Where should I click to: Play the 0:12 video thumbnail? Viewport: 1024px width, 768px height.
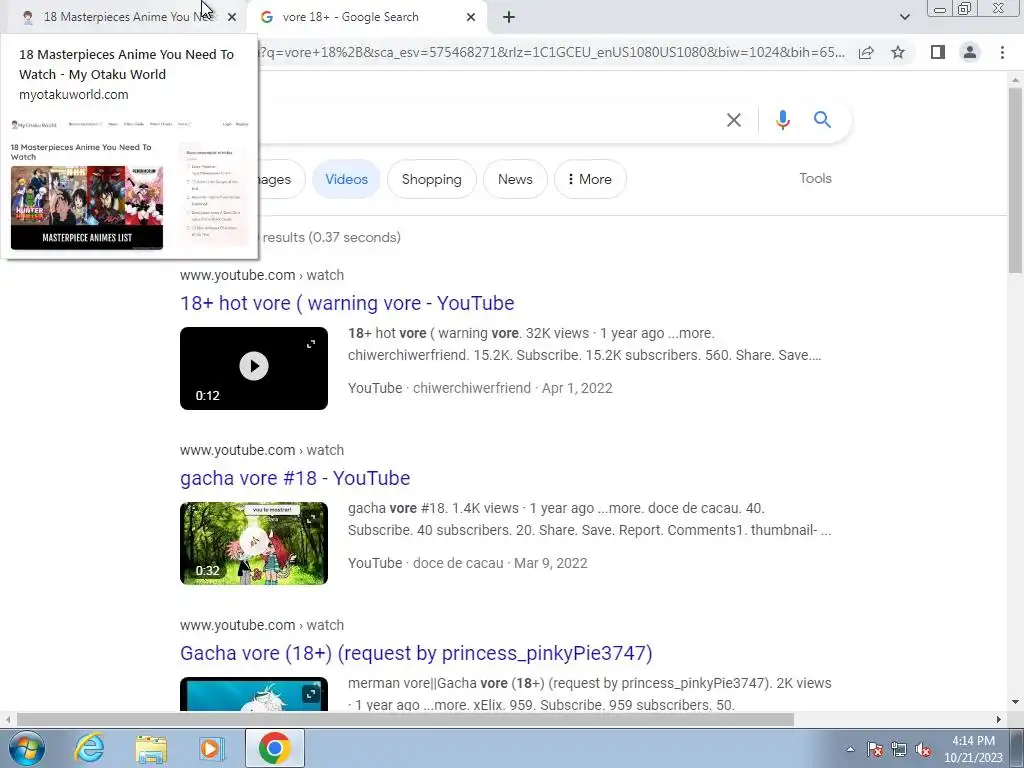click(254, 366)
